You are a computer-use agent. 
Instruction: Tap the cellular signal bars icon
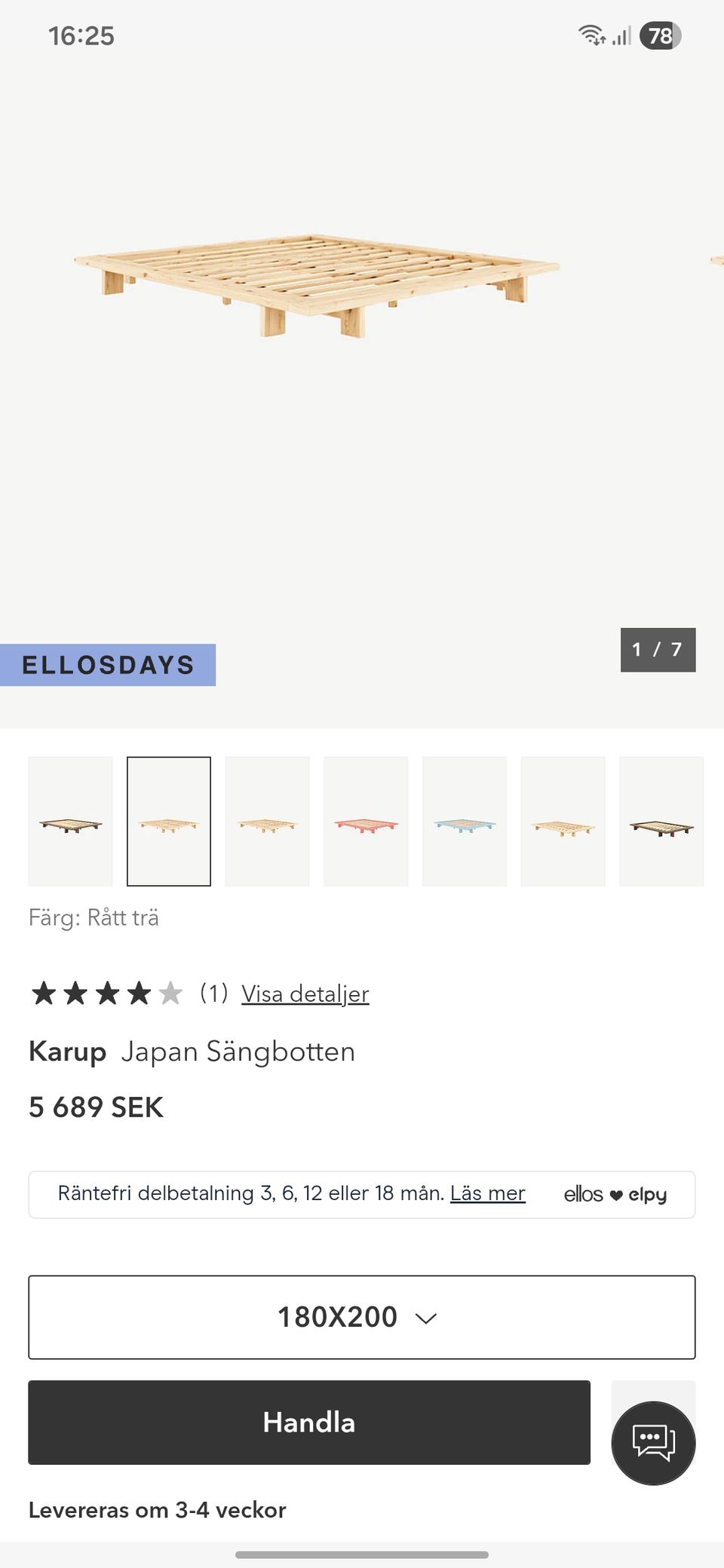[x=621, y=35]
